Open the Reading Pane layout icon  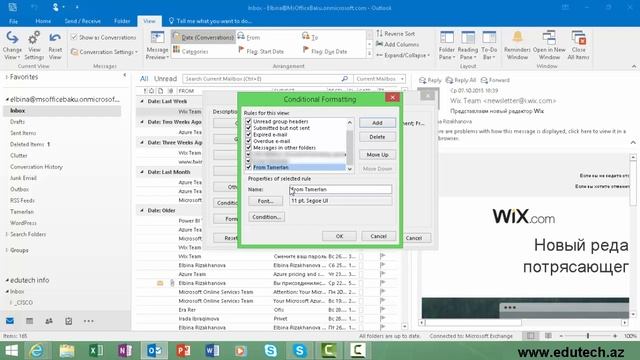[x=468, y=38]
